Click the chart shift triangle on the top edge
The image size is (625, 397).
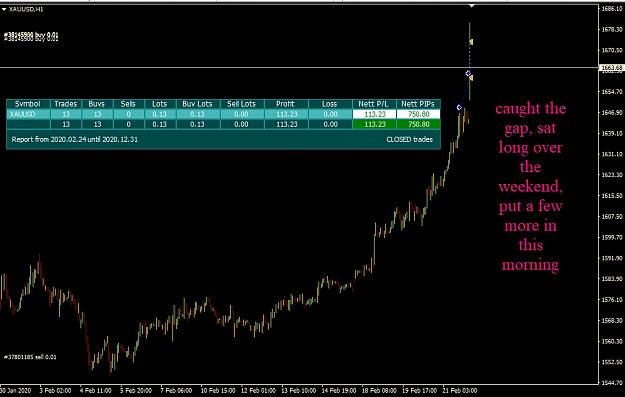[472, 6]
